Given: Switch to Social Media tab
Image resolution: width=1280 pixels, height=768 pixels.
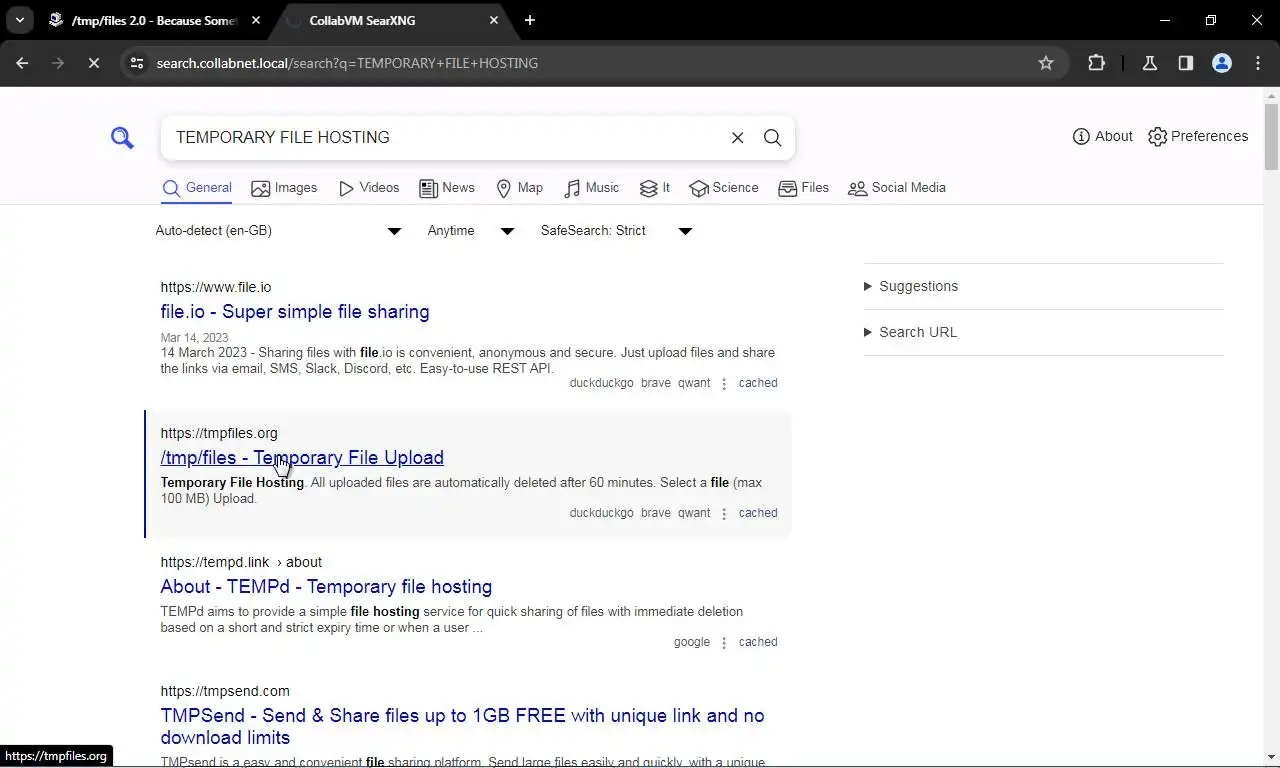Looking at the screenshot, I should [897, 188].
